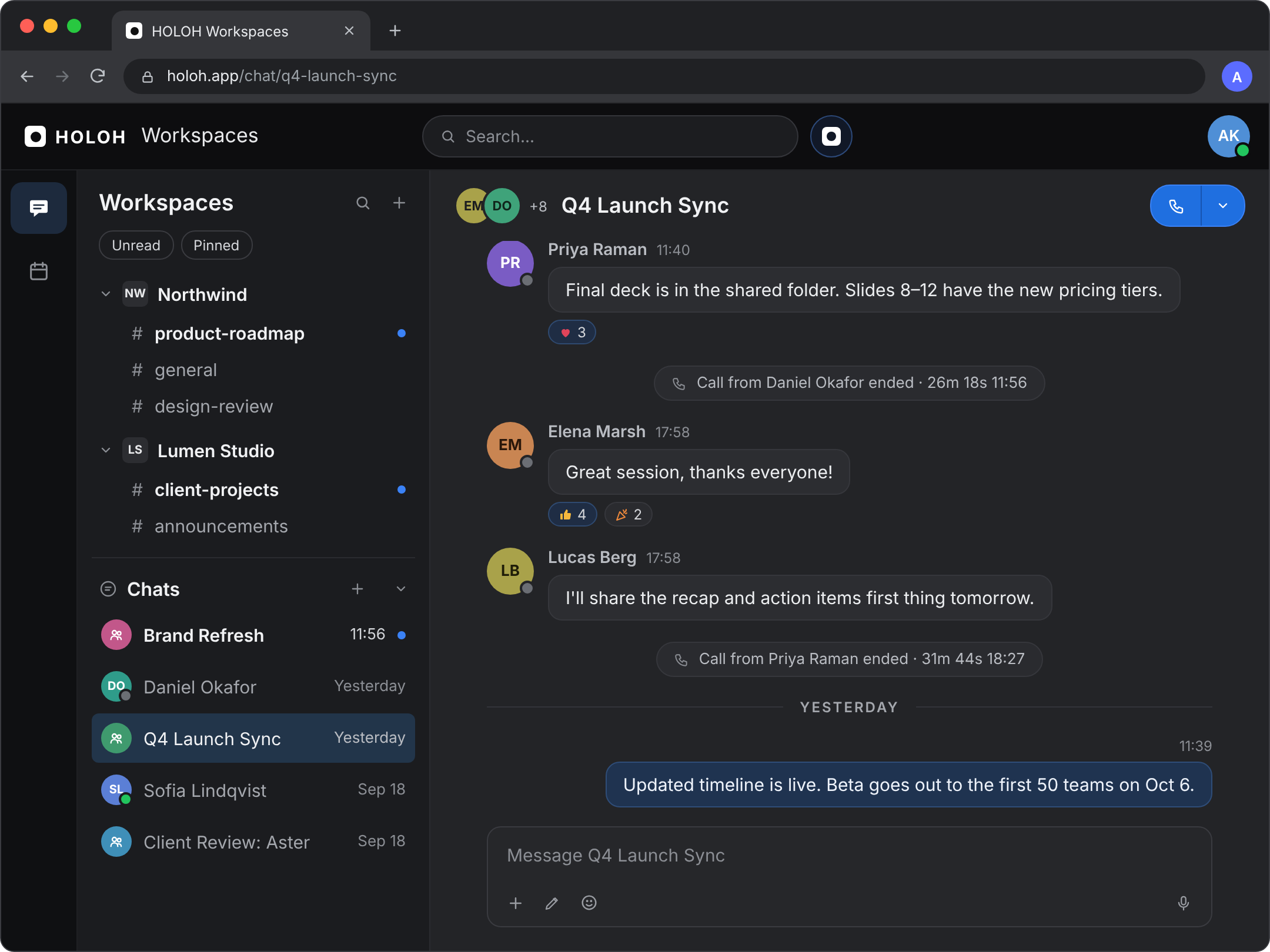
Task: Open the announcements channel
Action: click(253, 526)
